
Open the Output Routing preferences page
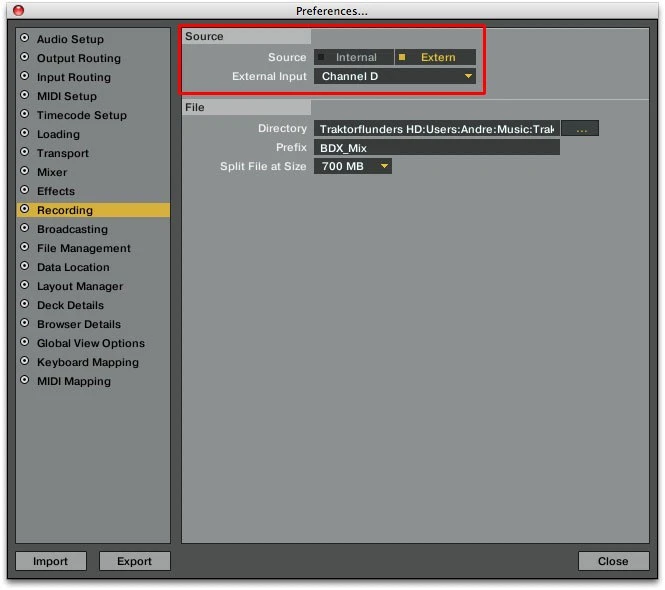(x=78, y=58)
